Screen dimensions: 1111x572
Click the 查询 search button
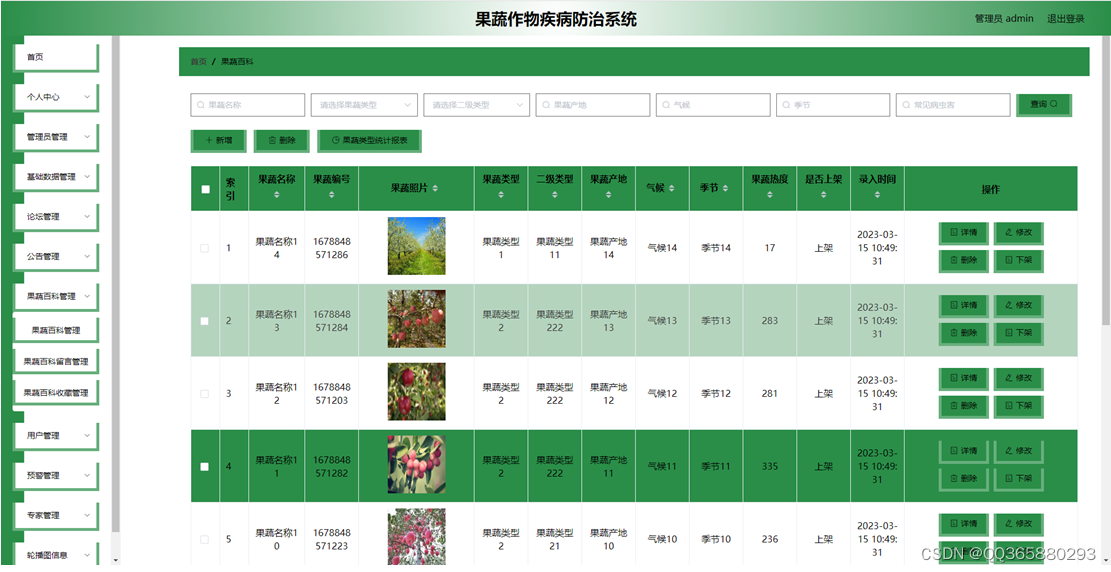coord(1043,104)
